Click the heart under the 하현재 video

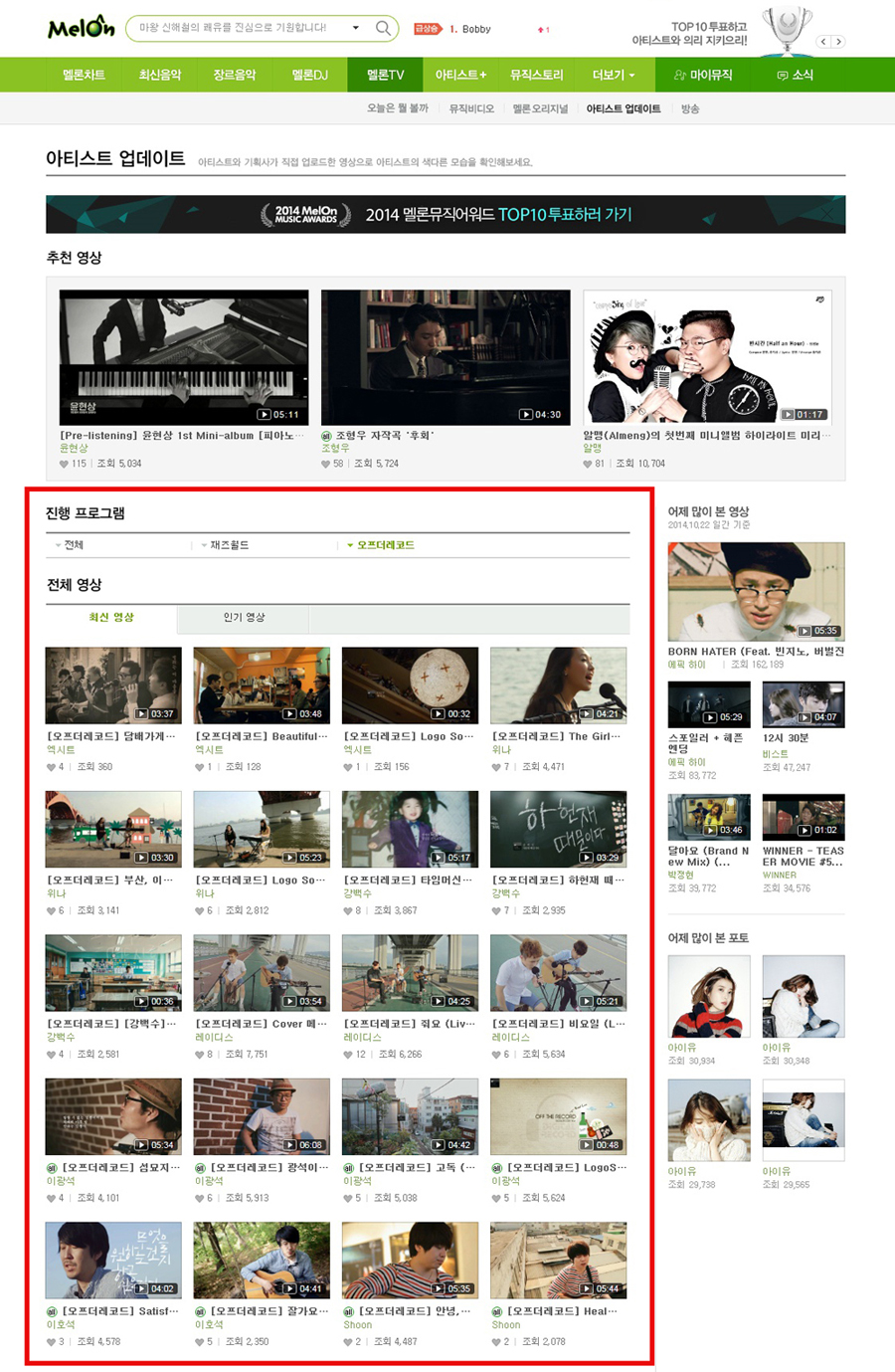496,910
